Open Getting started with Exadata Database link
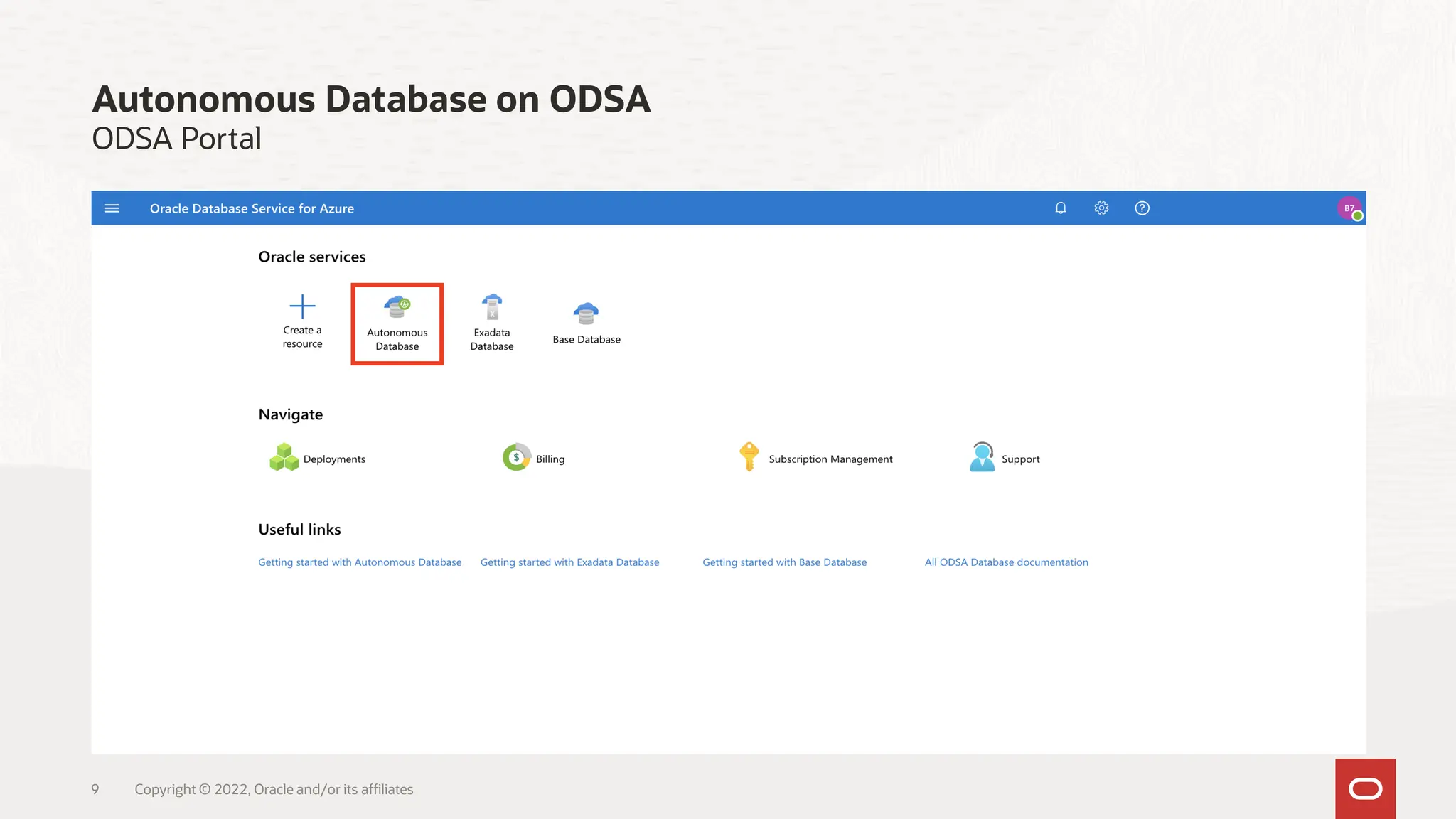The height and width of the screenshot is (819, 1456). (569, 562)
